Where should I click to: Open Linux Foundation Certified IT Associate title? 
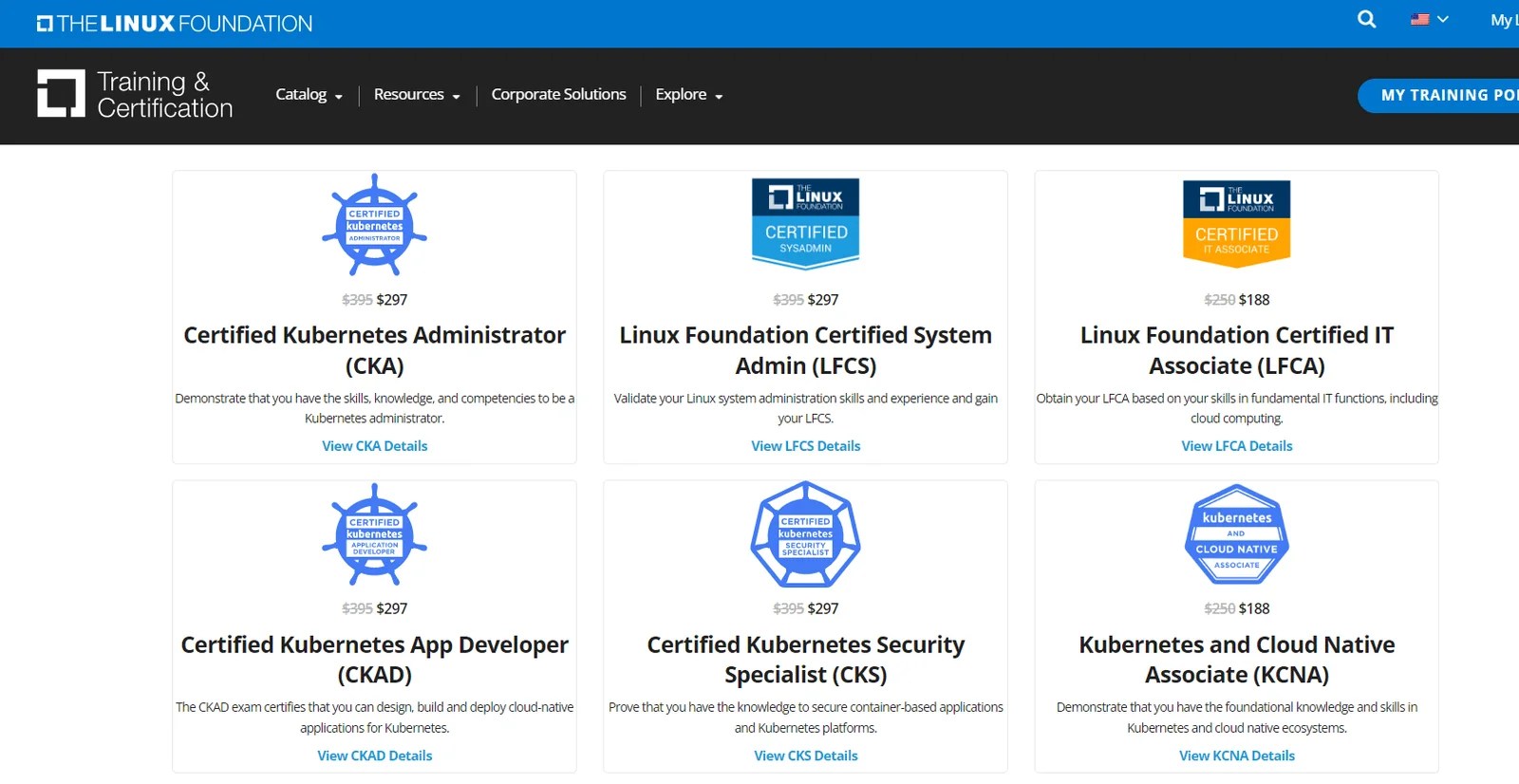click(1237, 350)
